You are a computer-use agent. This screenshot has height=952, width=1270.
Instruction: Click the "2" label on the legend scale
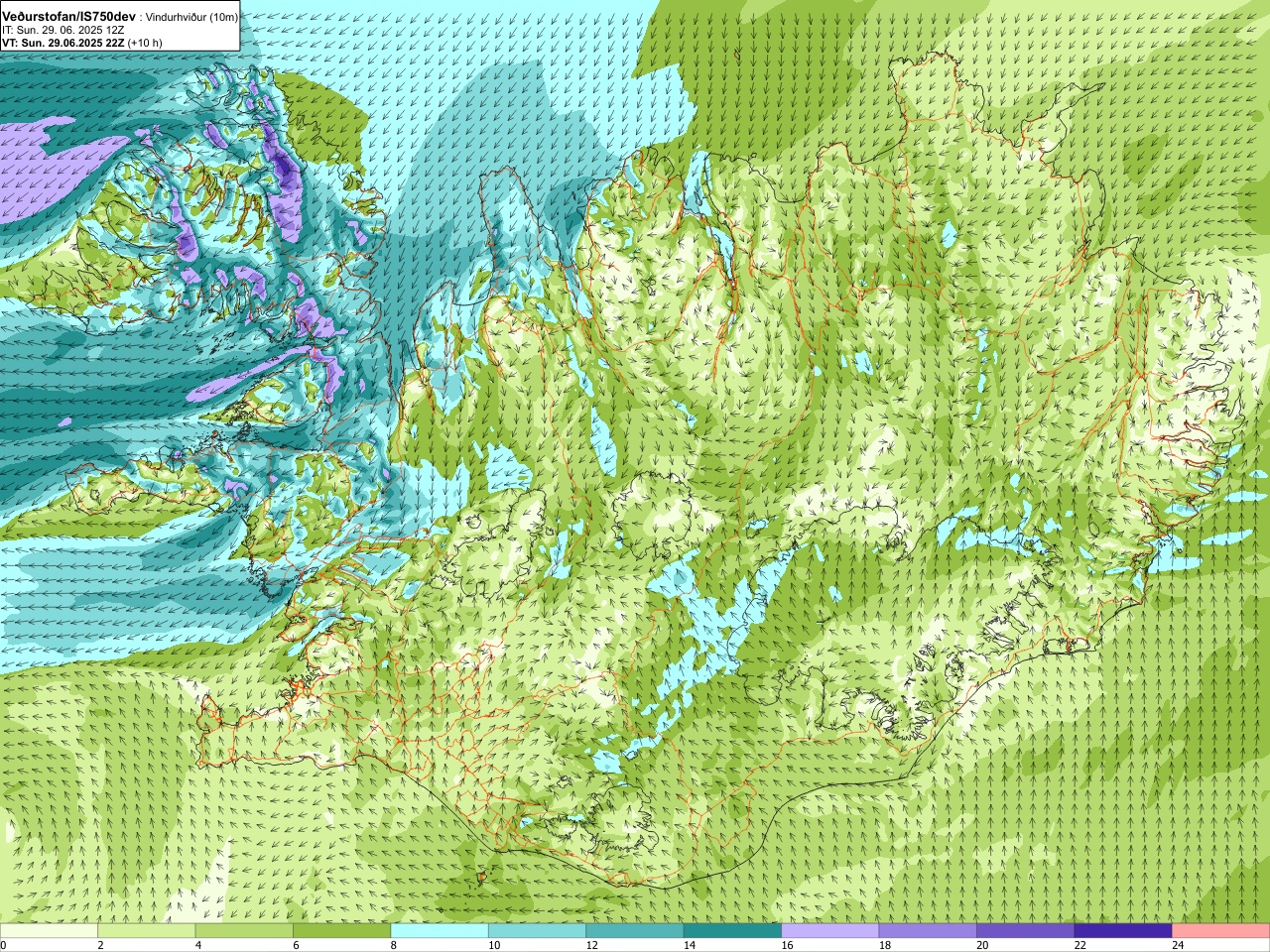[100, 945]
